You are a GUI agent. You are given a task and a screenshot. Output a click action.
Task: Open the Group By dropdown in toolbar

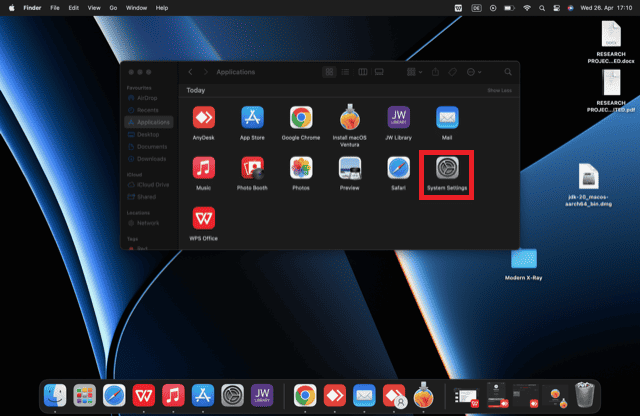pyautogui.click(x=414, y=72)
